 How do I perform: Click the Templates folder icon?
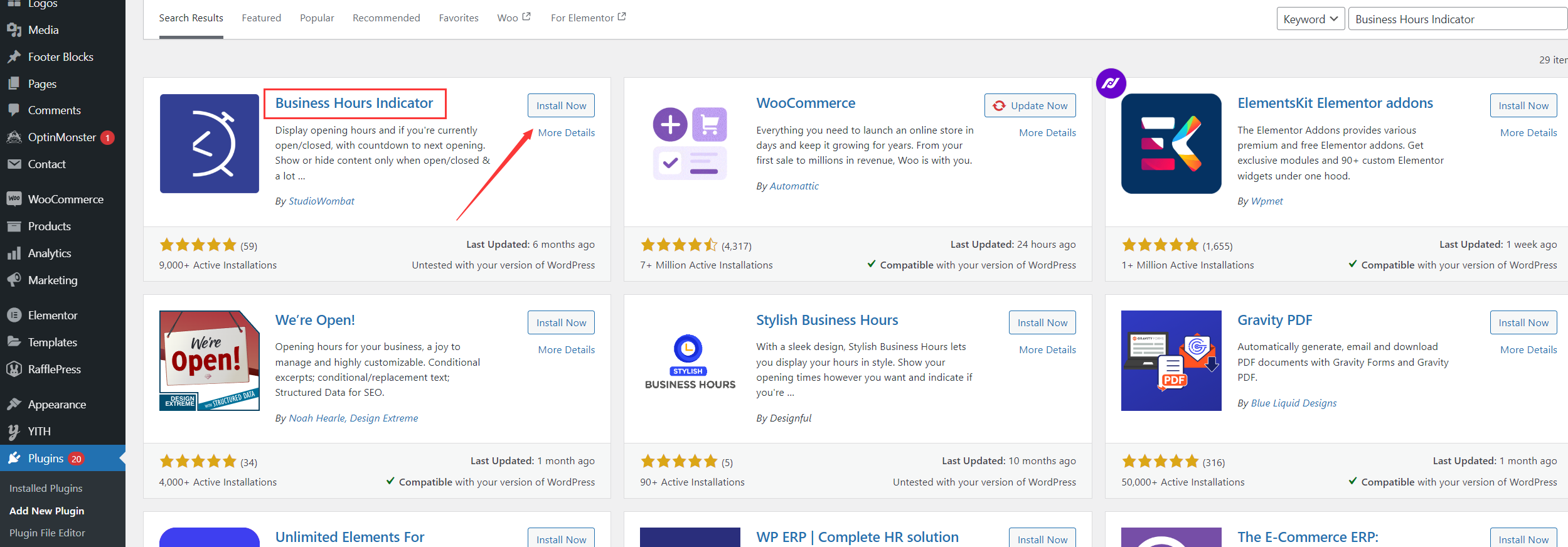click(x=14, y=343)
